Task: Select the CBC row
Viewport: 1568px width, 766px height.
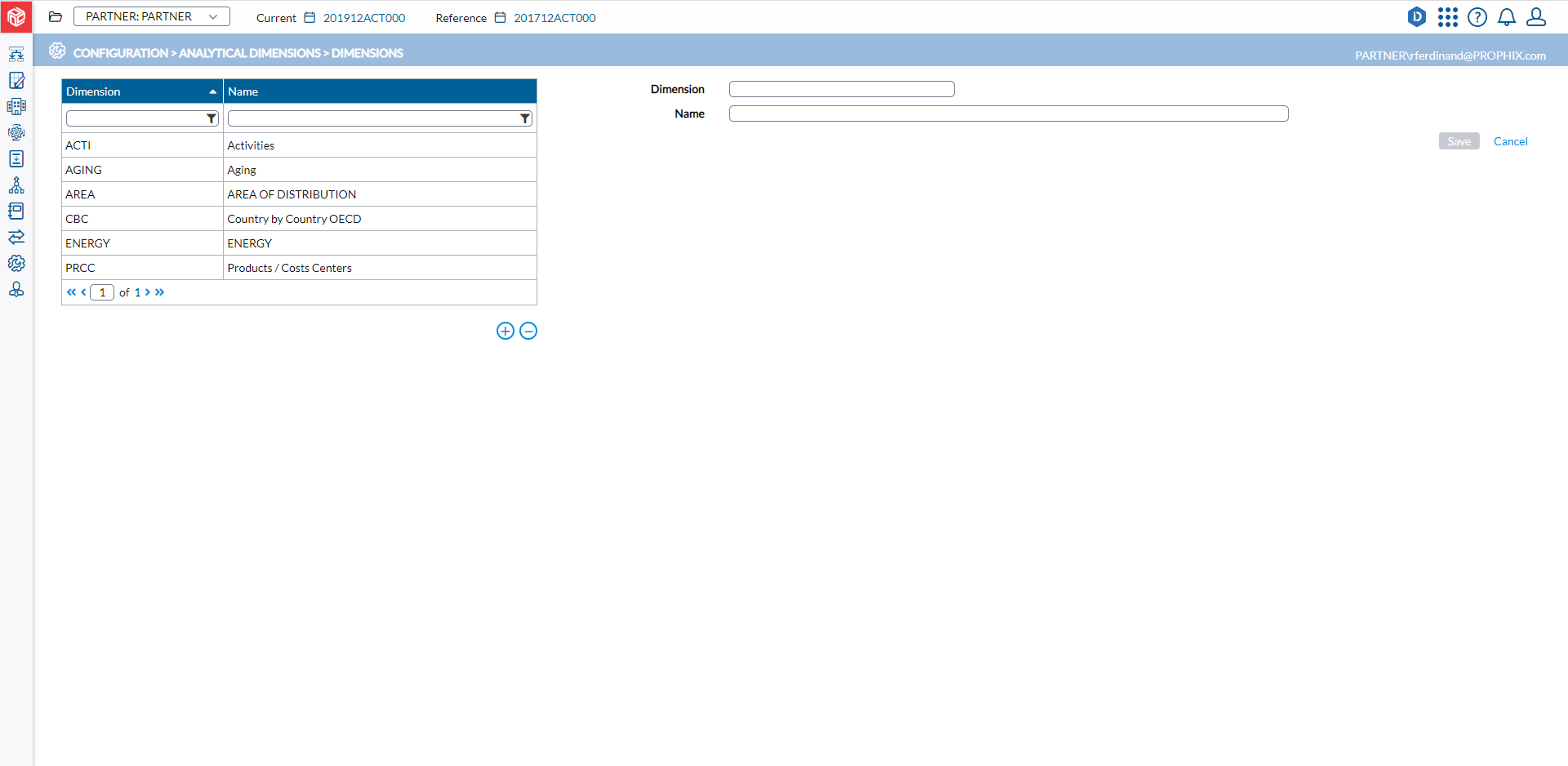Action: [299, 219]
